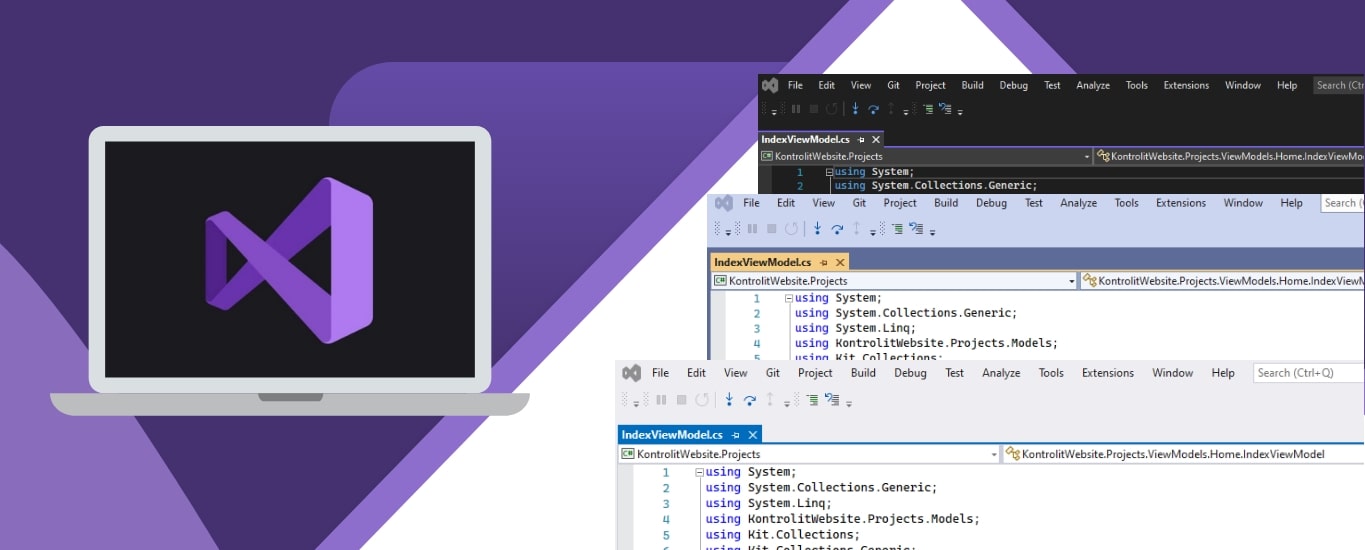Click Search box in the dark window
The image size is (1365, 550).
coord(1339,85)
